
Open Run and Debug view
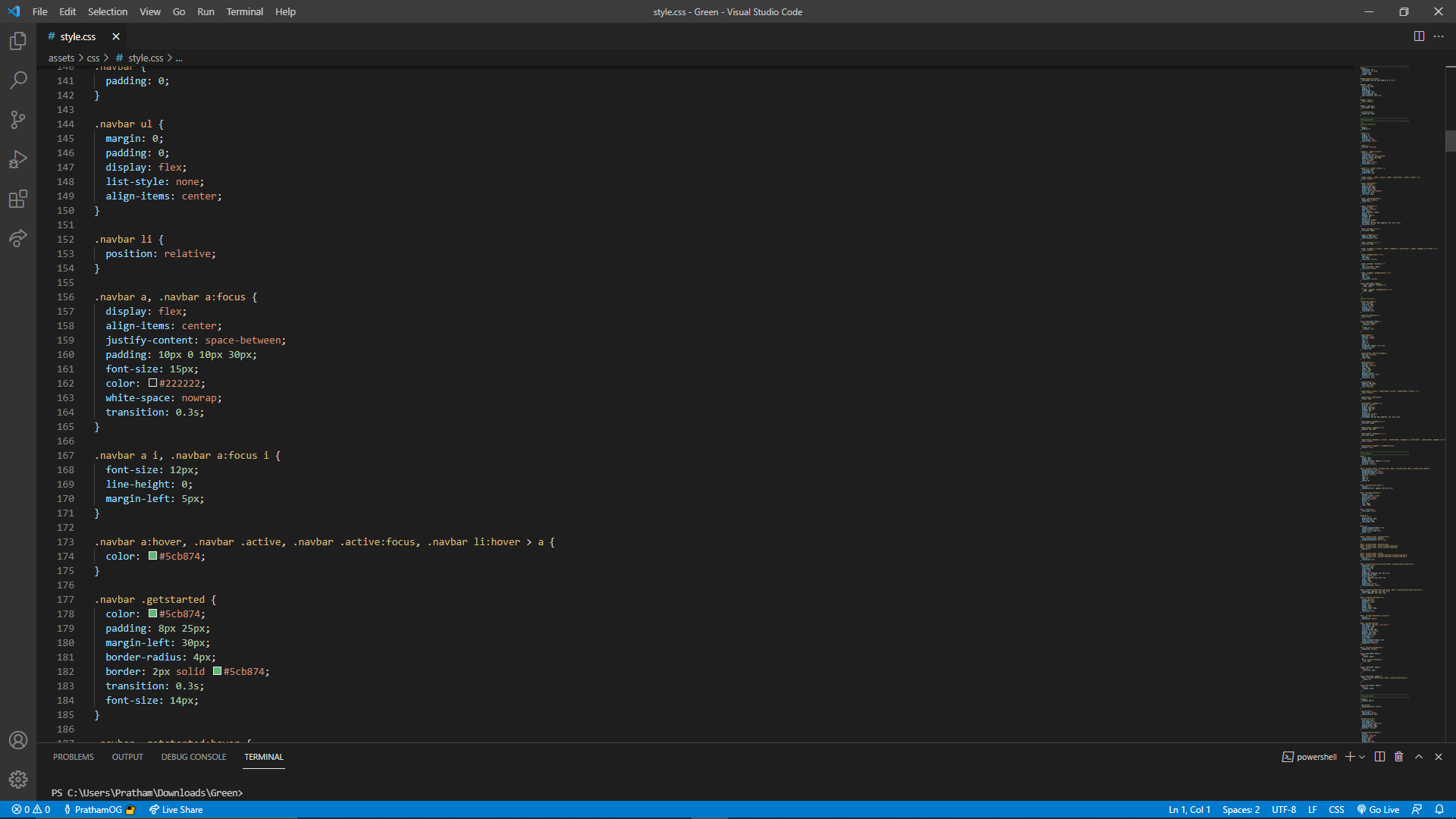(x=18, y=159)
